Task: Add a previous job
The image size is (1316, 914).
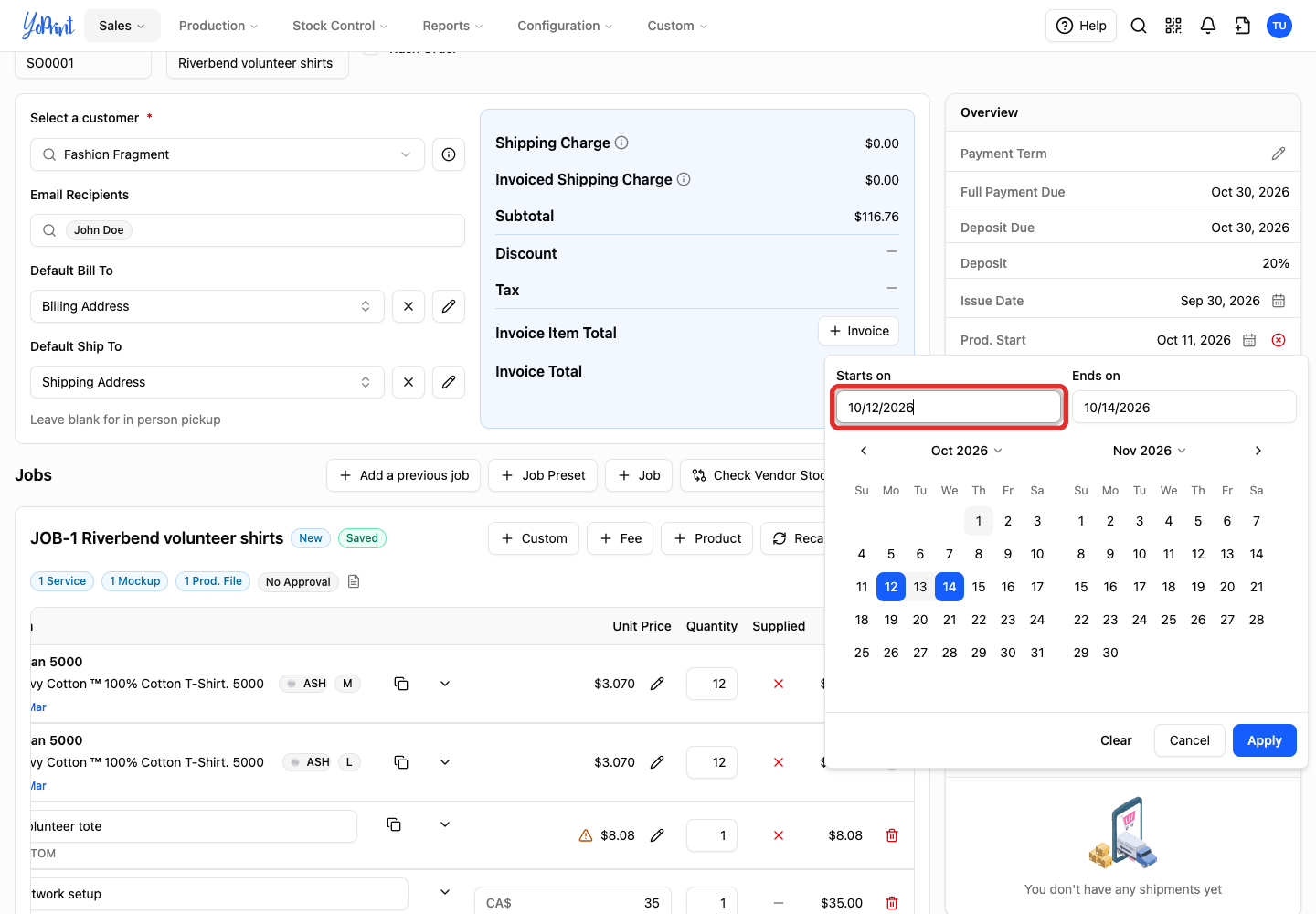Action: (403, 475)
